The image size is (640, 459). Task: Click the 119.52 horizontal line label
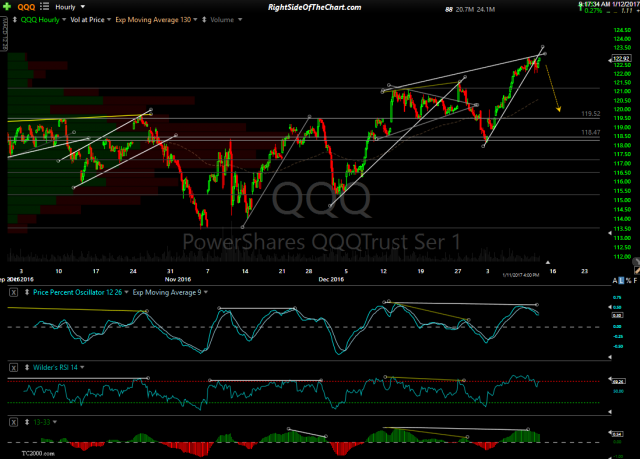click(x=591, y=113)
